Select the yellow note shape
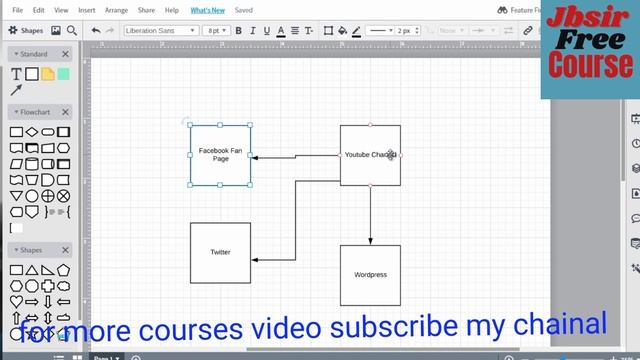The width and height of the screenshot is (640, 360). pos(48,74)
